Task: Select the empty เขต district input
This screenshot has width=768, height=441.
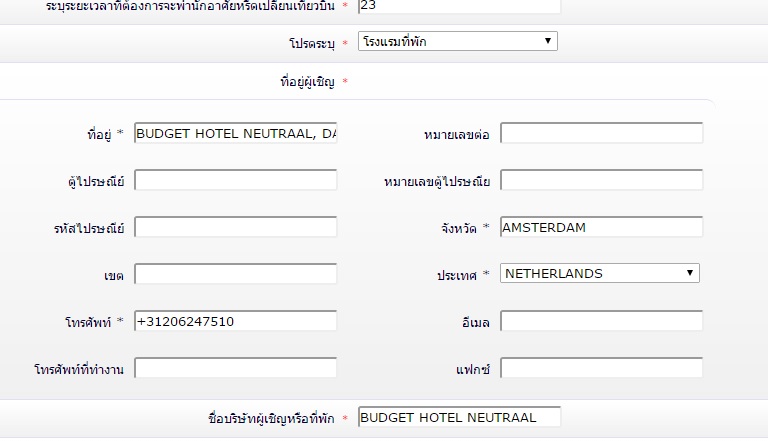Action: [x=235, y=274]
